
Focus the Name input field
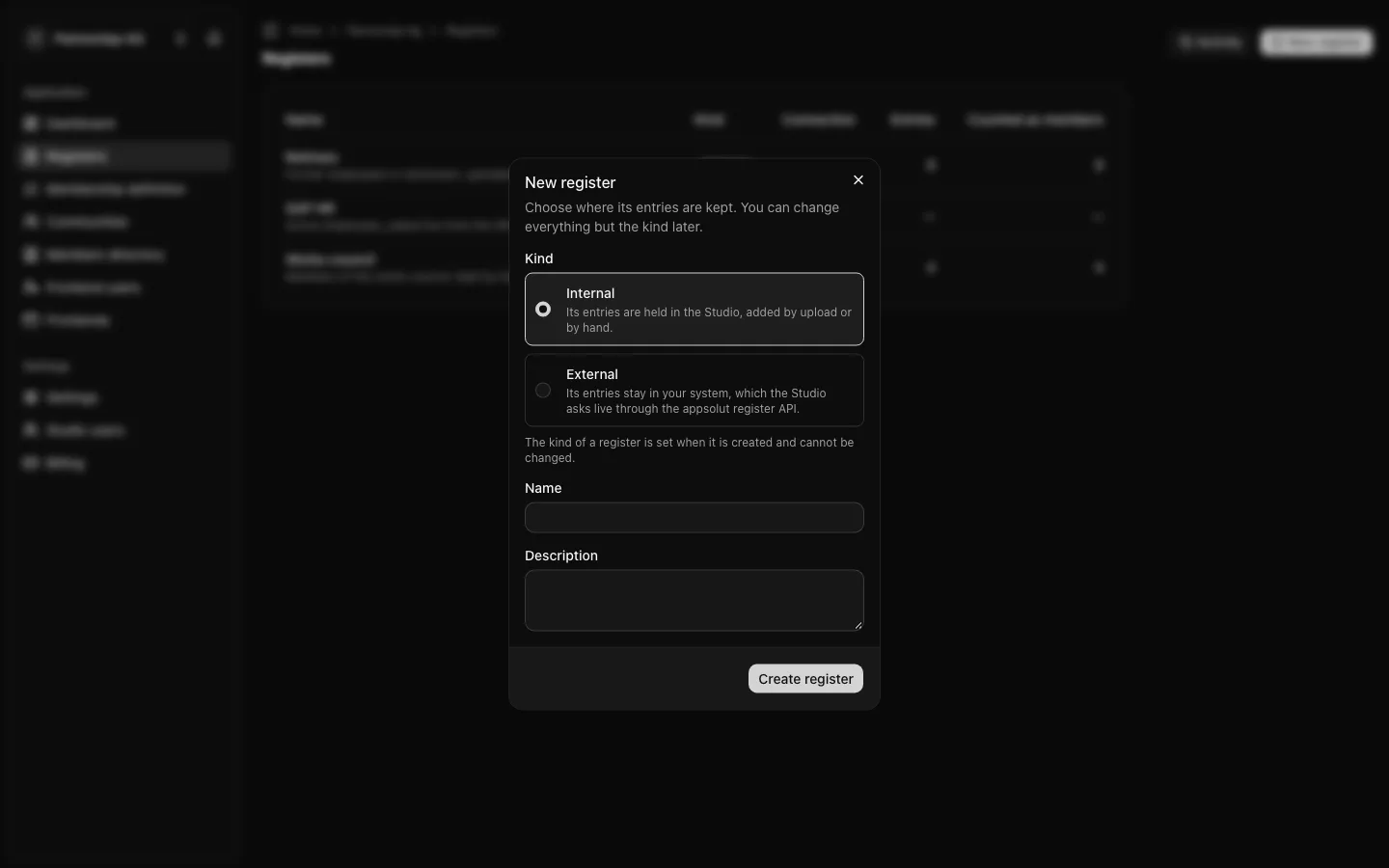click(x=694, y=518)
